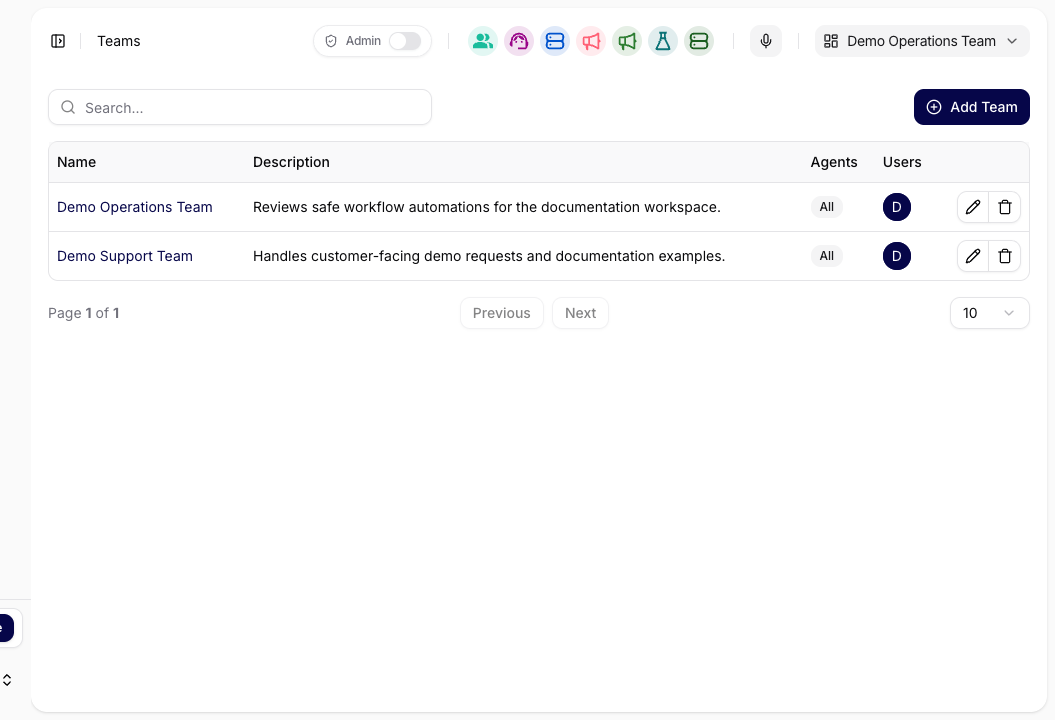Open the Demo Operations Team link
This screenshot has width=1055, height=720.
(135, 207)
